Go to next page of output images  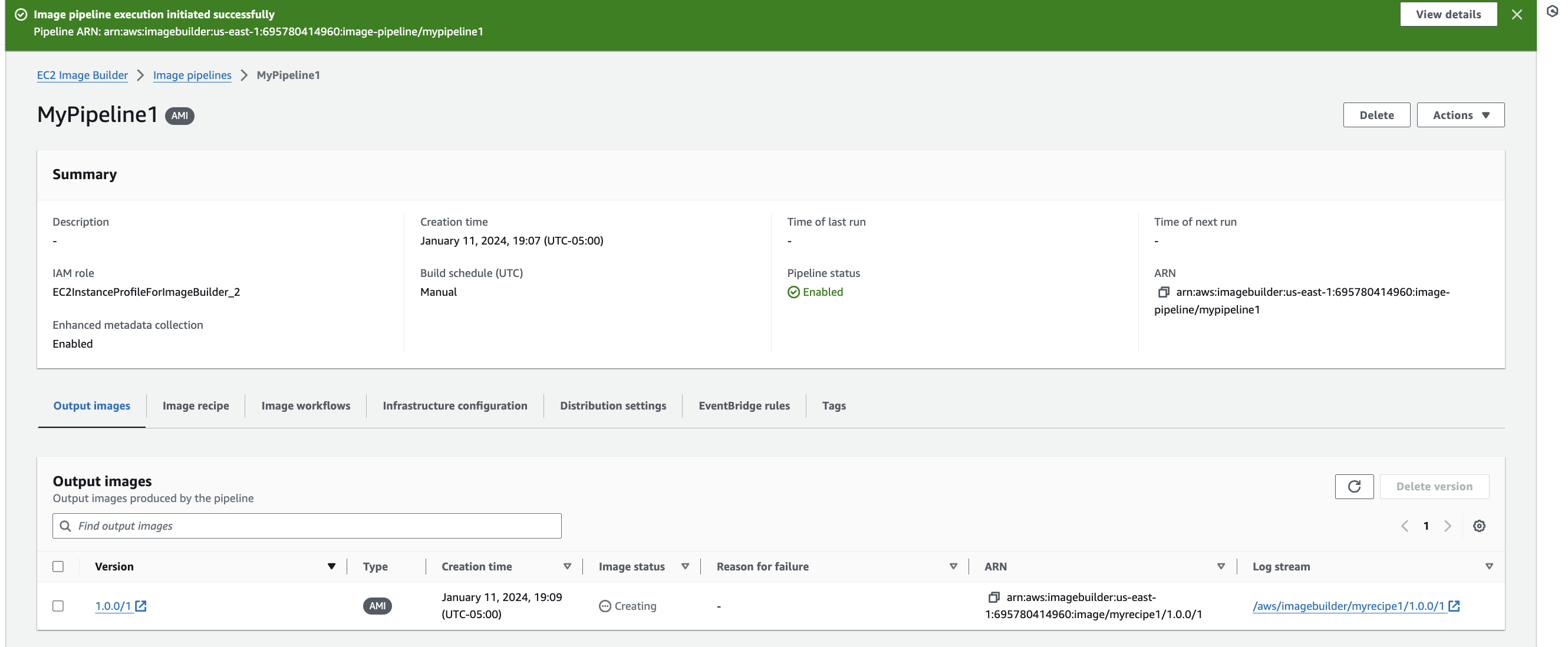1448,526
